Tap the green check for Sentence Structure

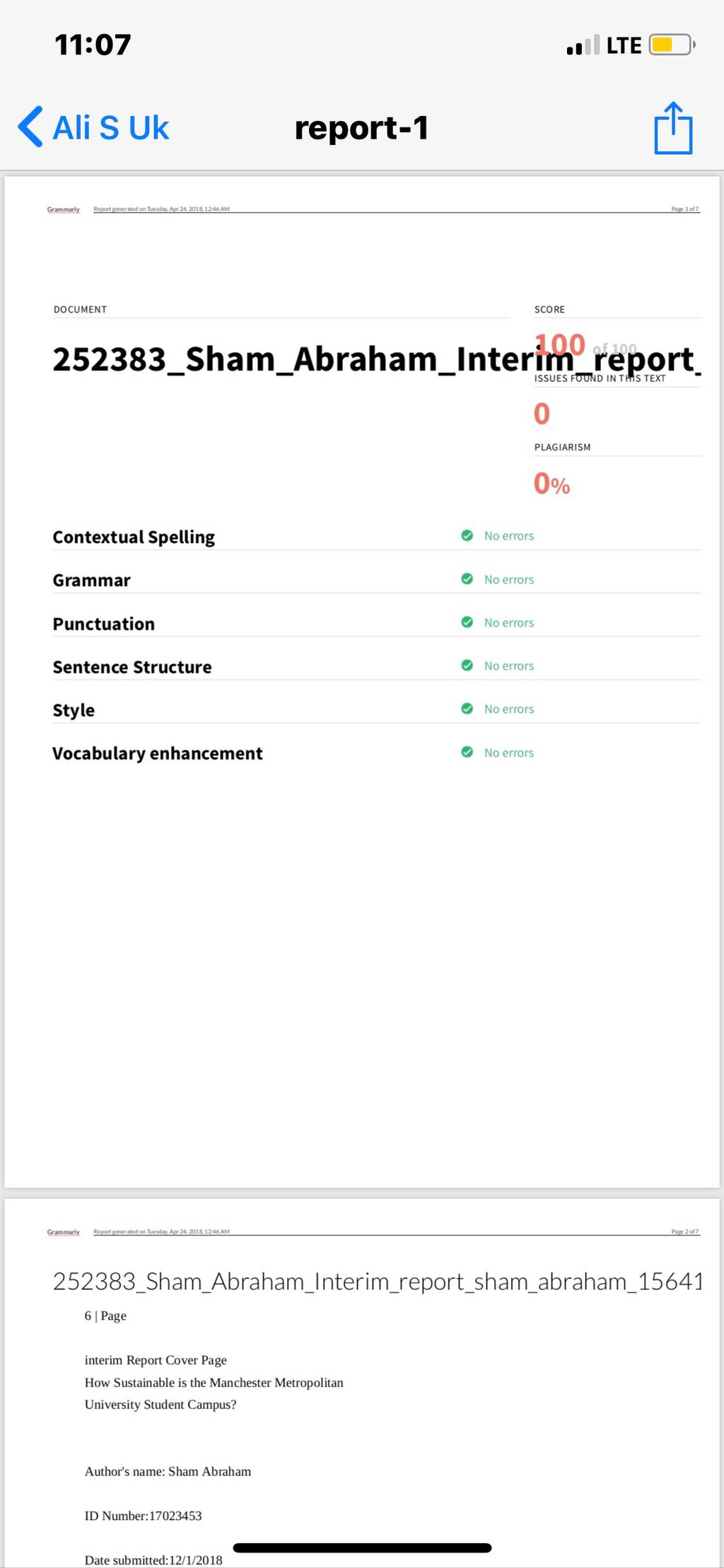(467, 665)
